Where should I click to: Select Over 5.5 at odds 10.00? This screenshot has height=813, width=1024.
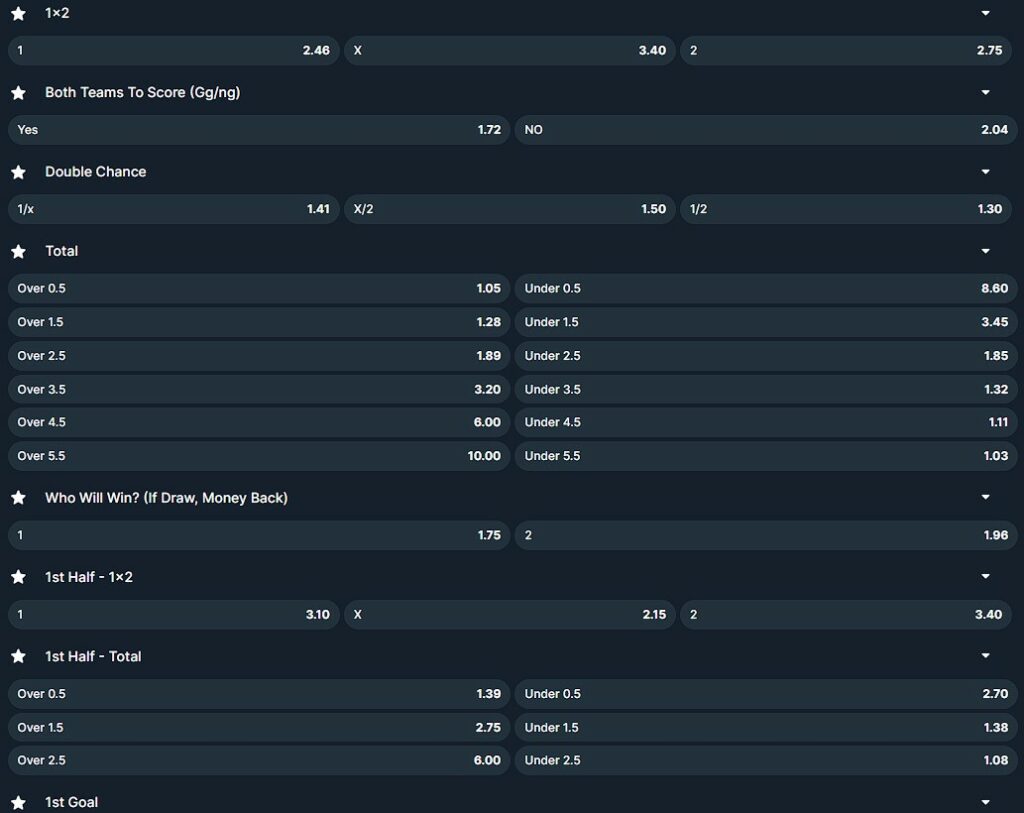pyautogui.click(x=259, y=455)
